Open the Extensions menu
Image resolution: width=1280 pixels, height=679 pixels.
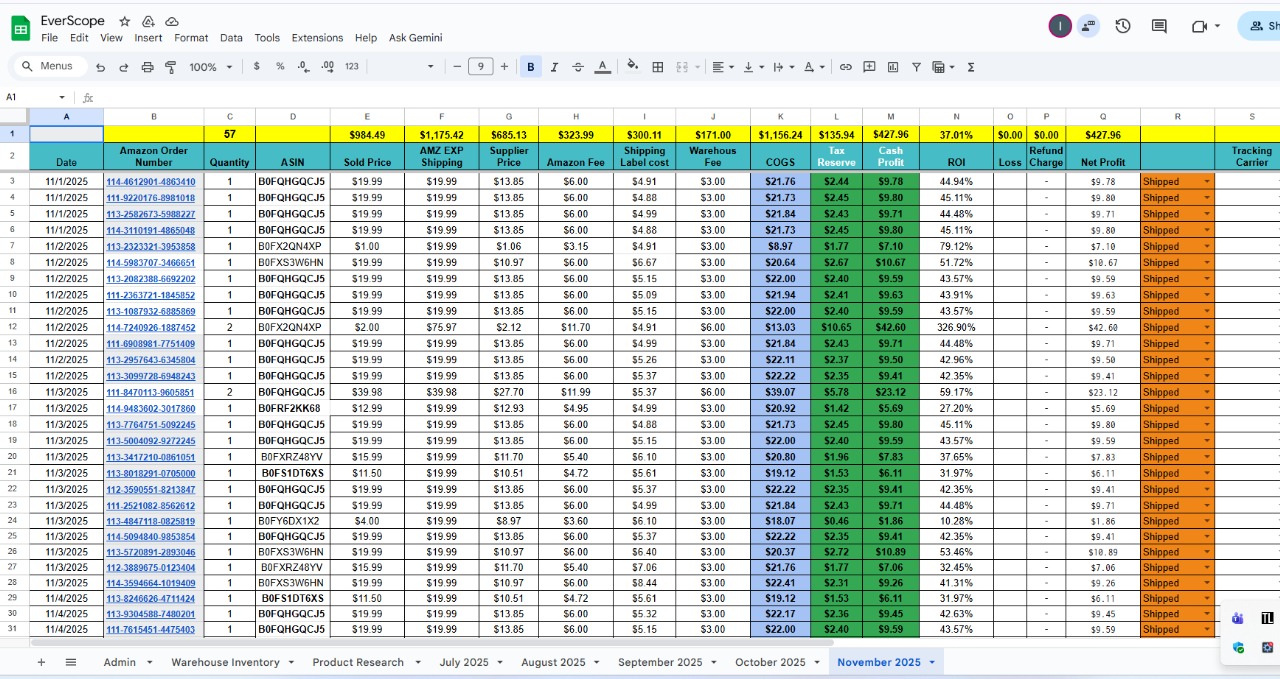tap(317, 38)
